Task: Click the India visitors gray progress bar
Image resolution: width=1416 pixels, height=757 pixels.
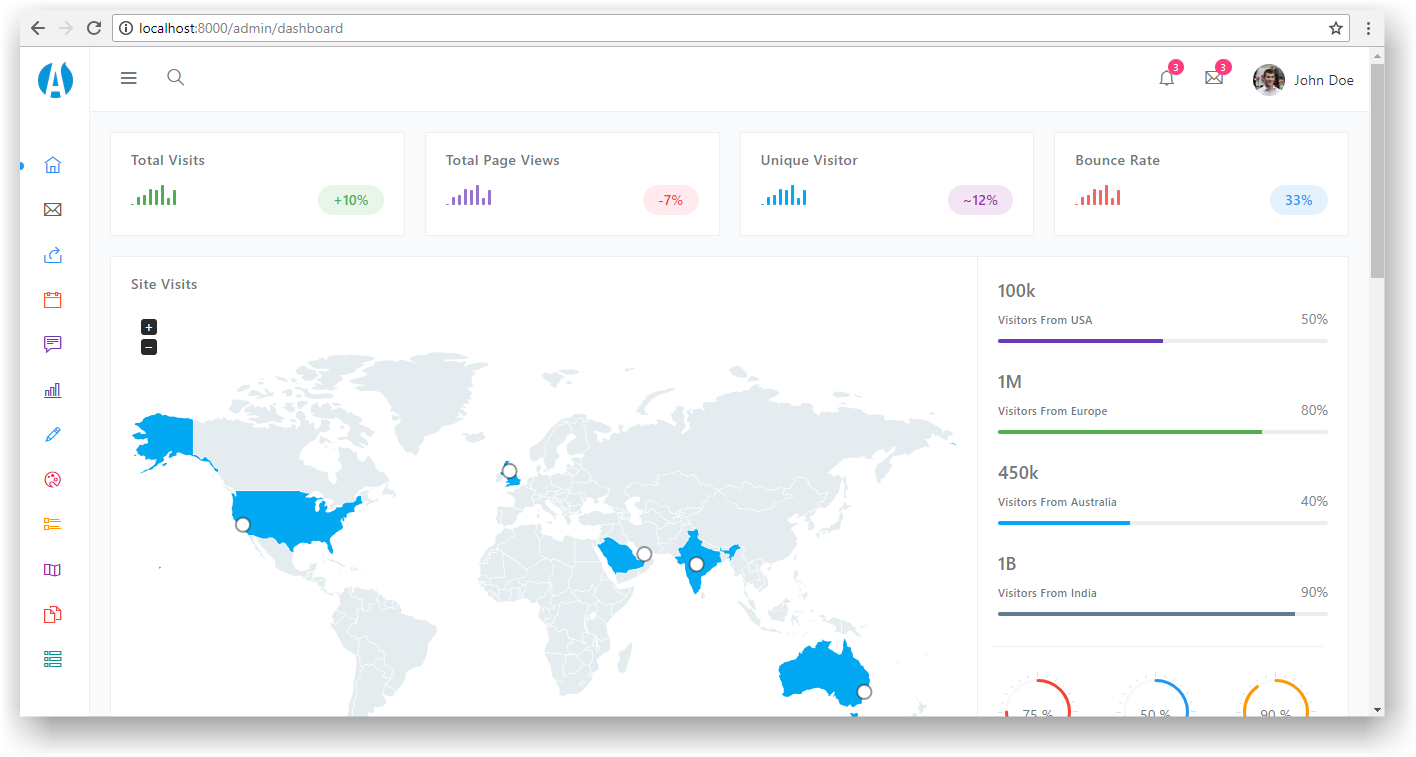Action: pos(1163,614)
